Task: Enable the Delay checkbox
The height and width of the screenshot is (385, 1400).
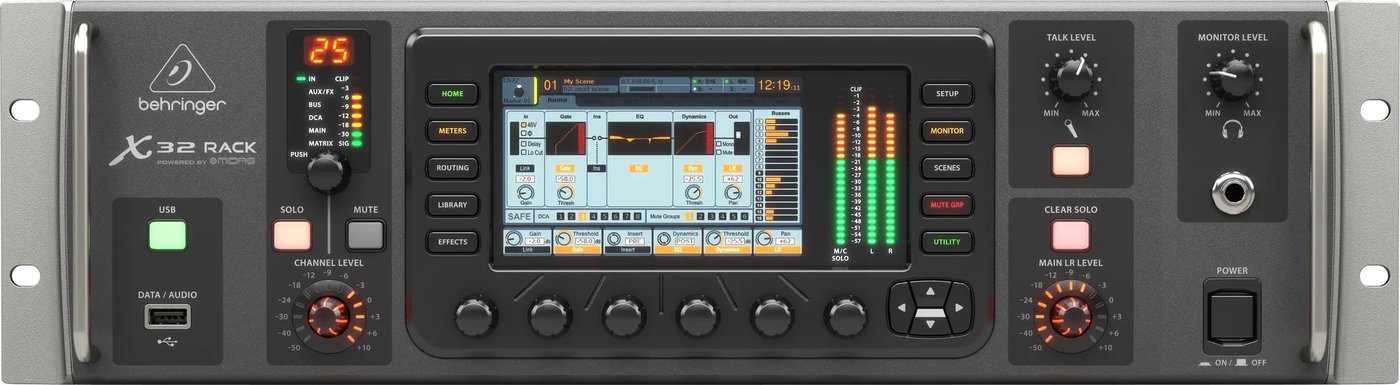Action: point(523,144)
